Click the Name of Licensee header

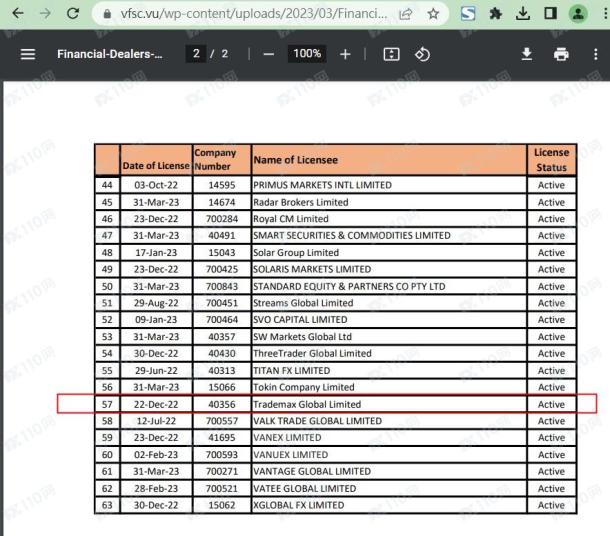coord(296,160)
